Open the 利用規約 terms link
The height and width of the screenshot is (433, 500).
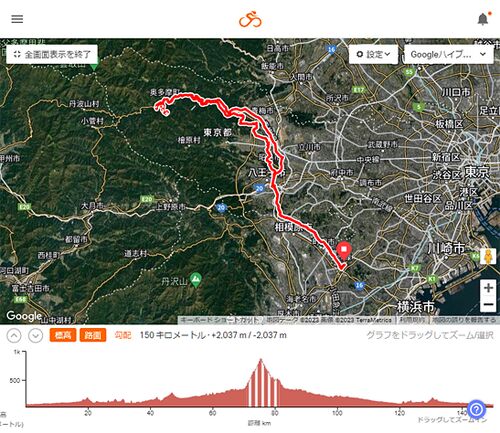412,320
